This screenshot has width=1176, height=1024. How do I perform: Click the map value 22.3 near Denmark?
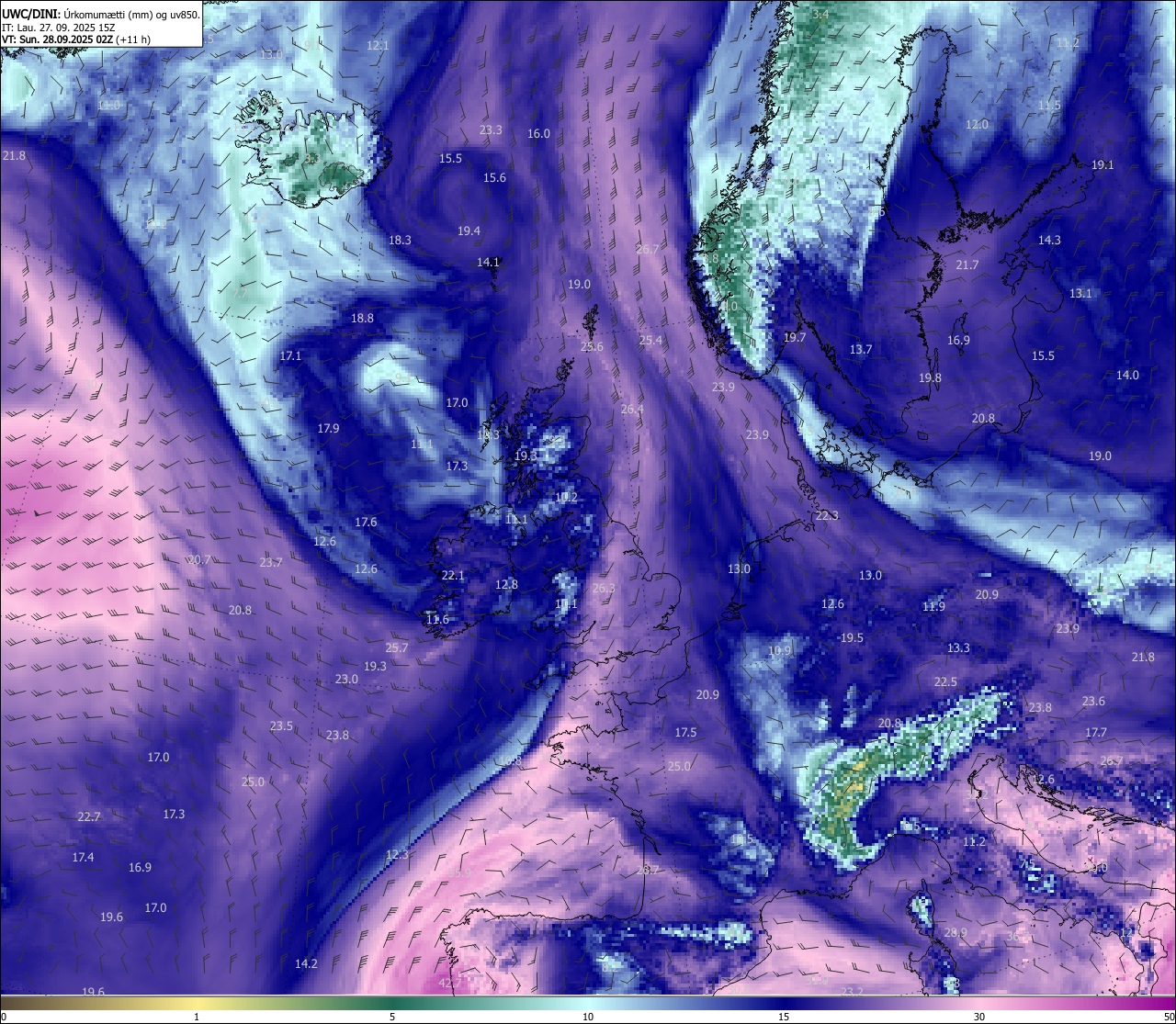click(x=827, y=515)
